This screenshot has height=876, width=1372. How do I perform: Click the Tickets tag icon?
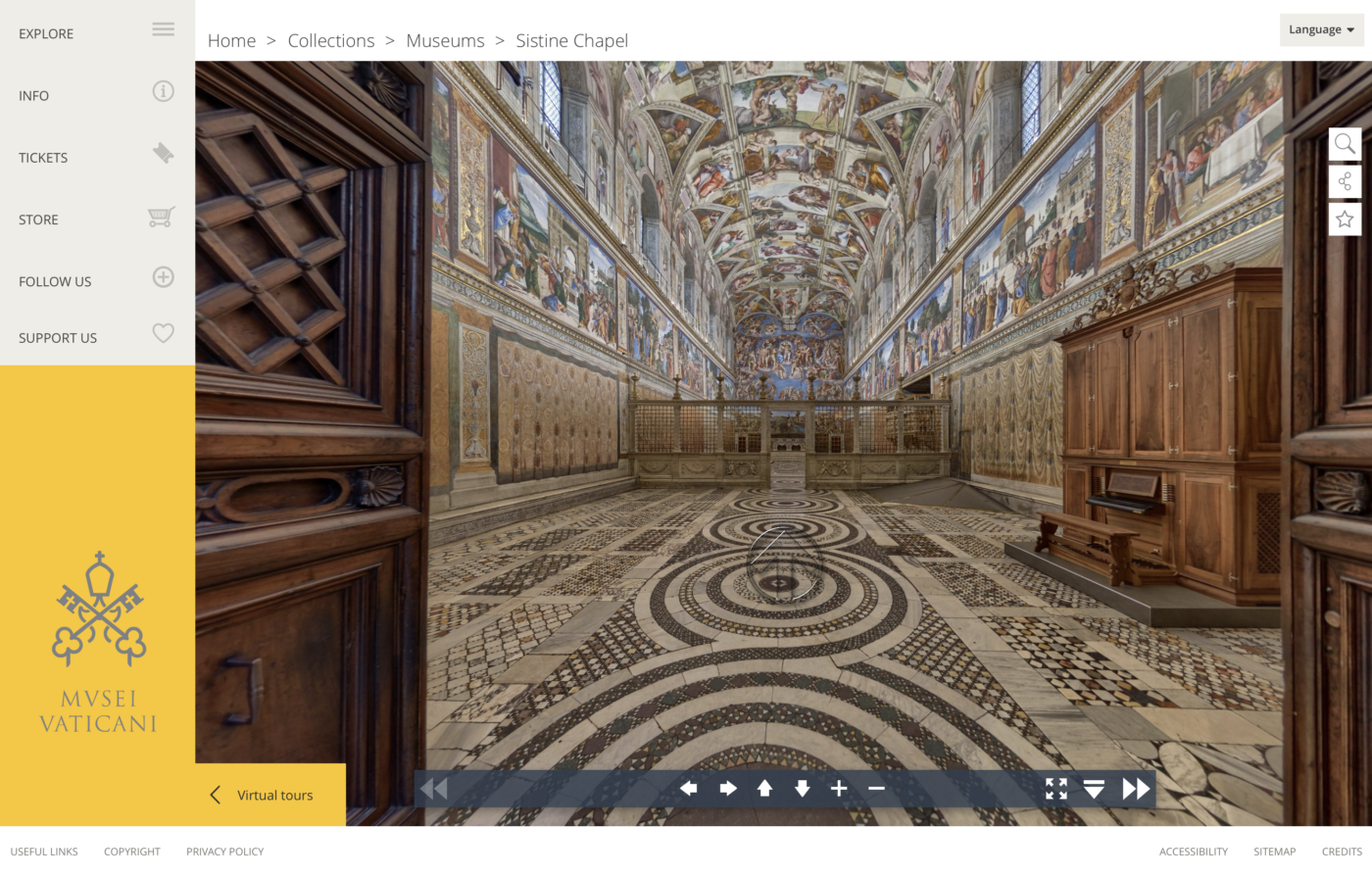tap(164, 153)
